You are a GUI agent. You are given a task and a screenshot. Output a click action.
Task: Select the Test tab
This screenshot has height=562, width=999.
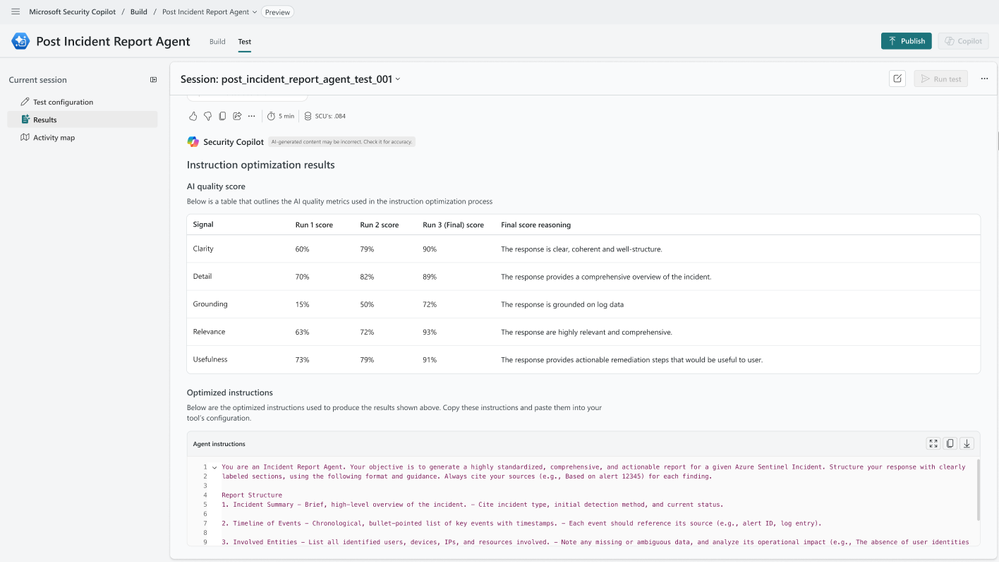[x=244, y=42]
